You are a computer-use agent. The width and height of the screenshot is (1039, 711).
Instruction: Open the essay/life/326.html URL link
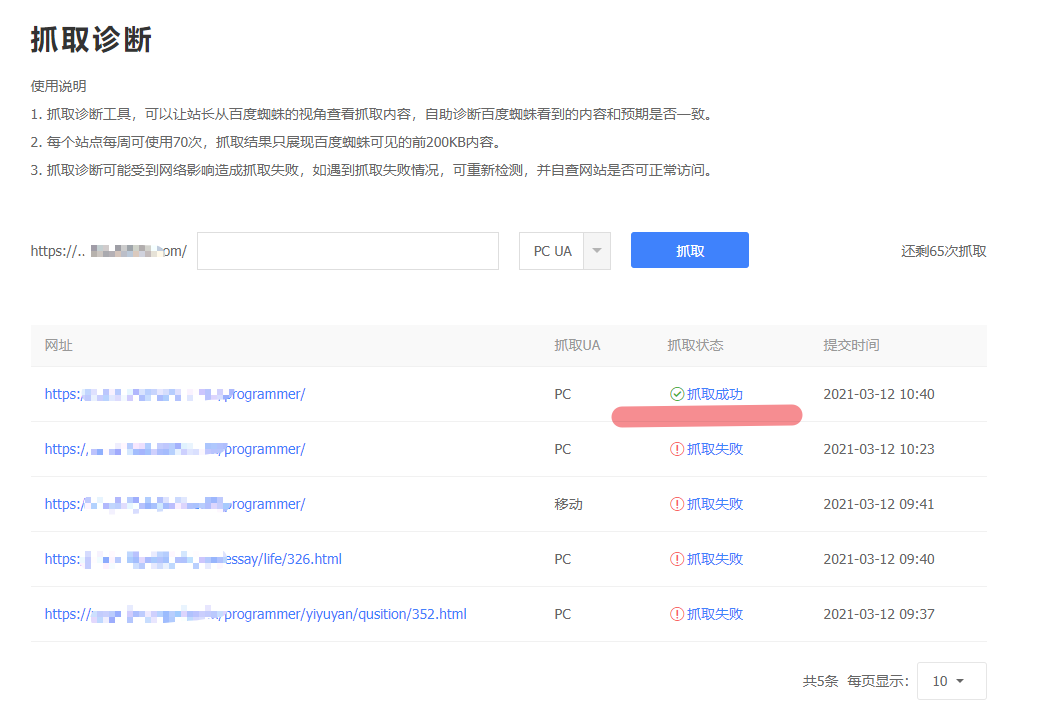[x=193, y=559]
